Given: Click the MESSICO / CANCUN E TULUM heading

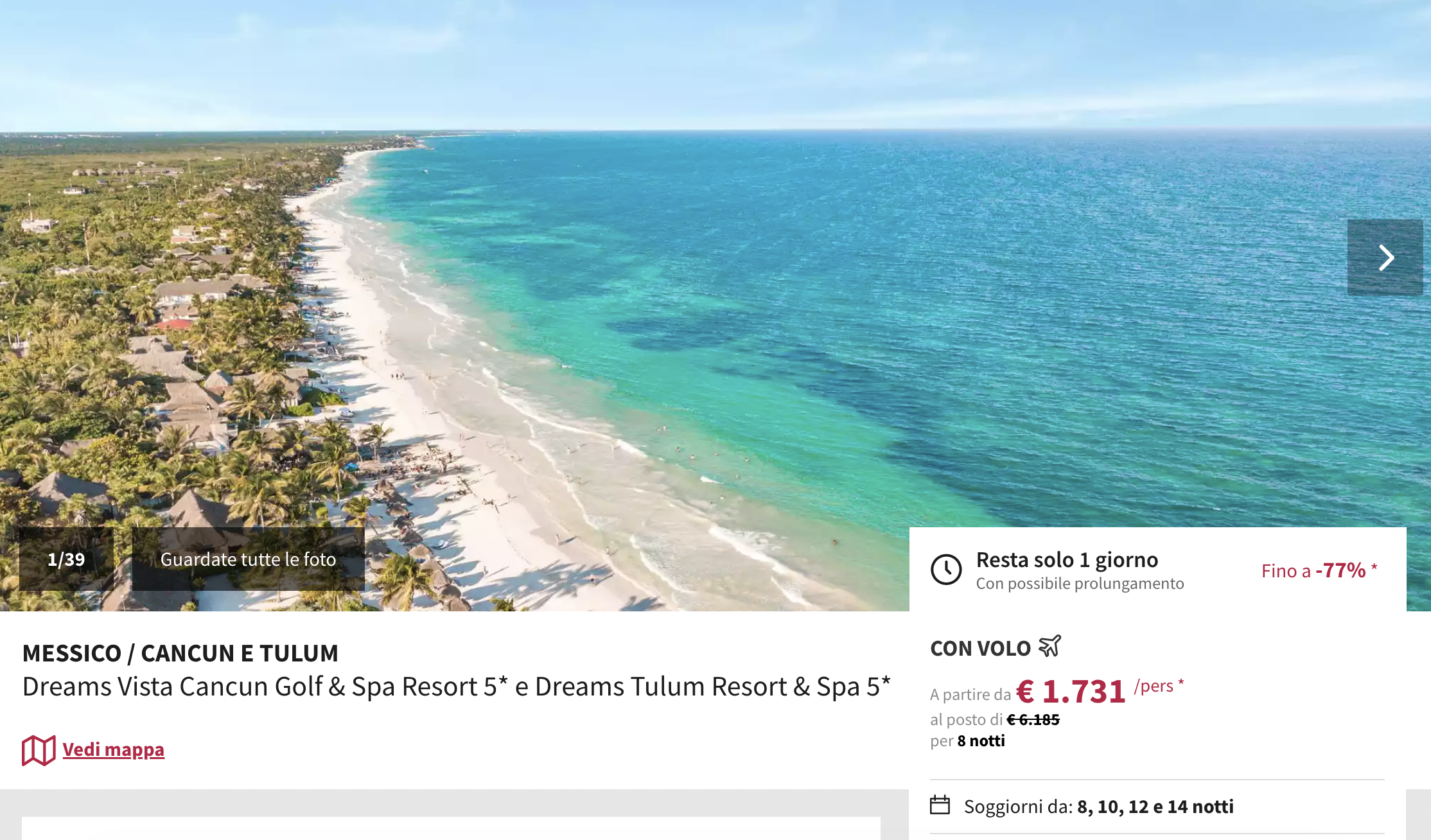Looking at the screenshot, I should click(180, 653).
